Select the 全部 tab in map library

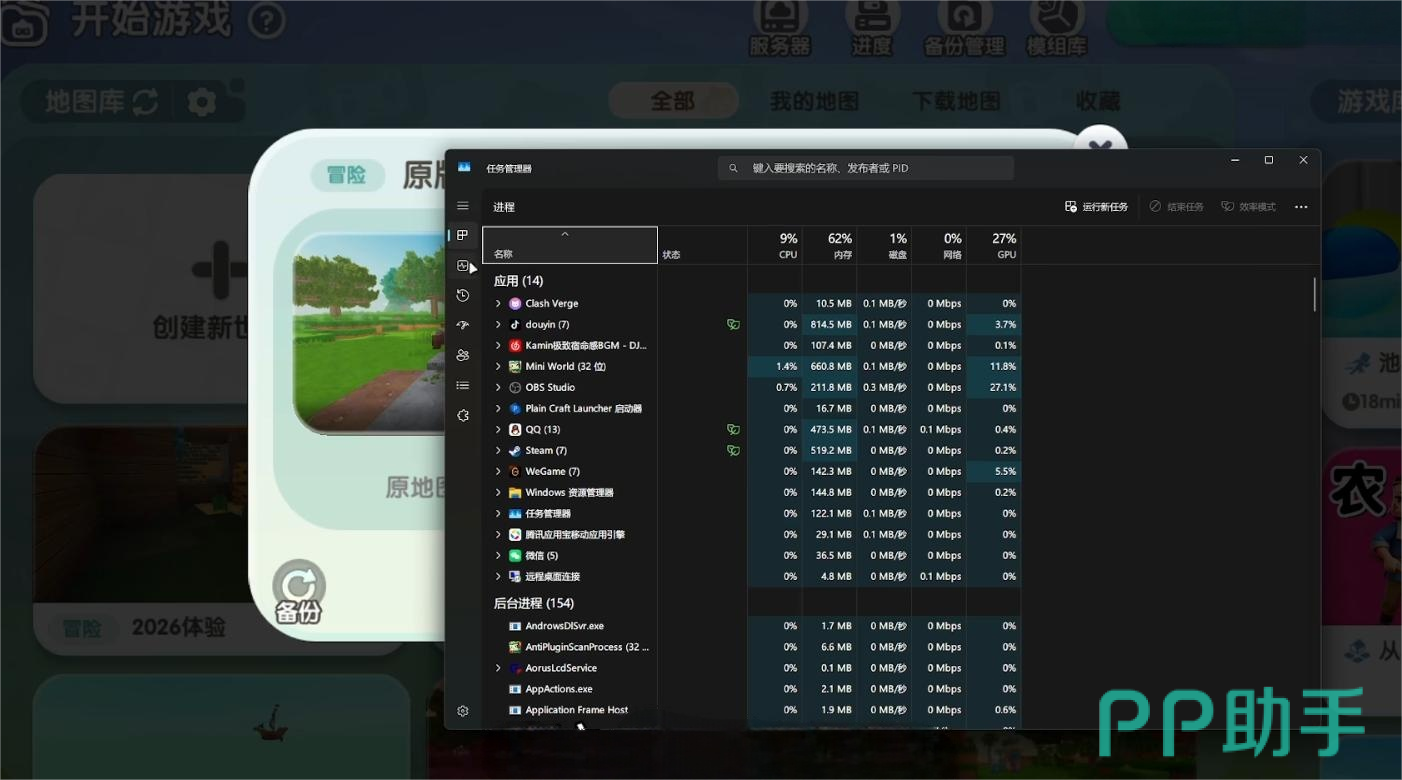coord(672,101)
